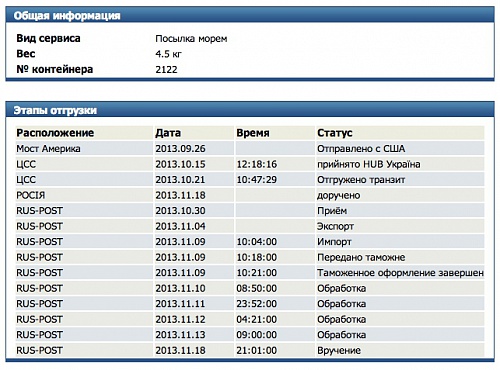Click 'RUS-POST' in the Вручение row
The image size is (500, 370).
(39, 350)
